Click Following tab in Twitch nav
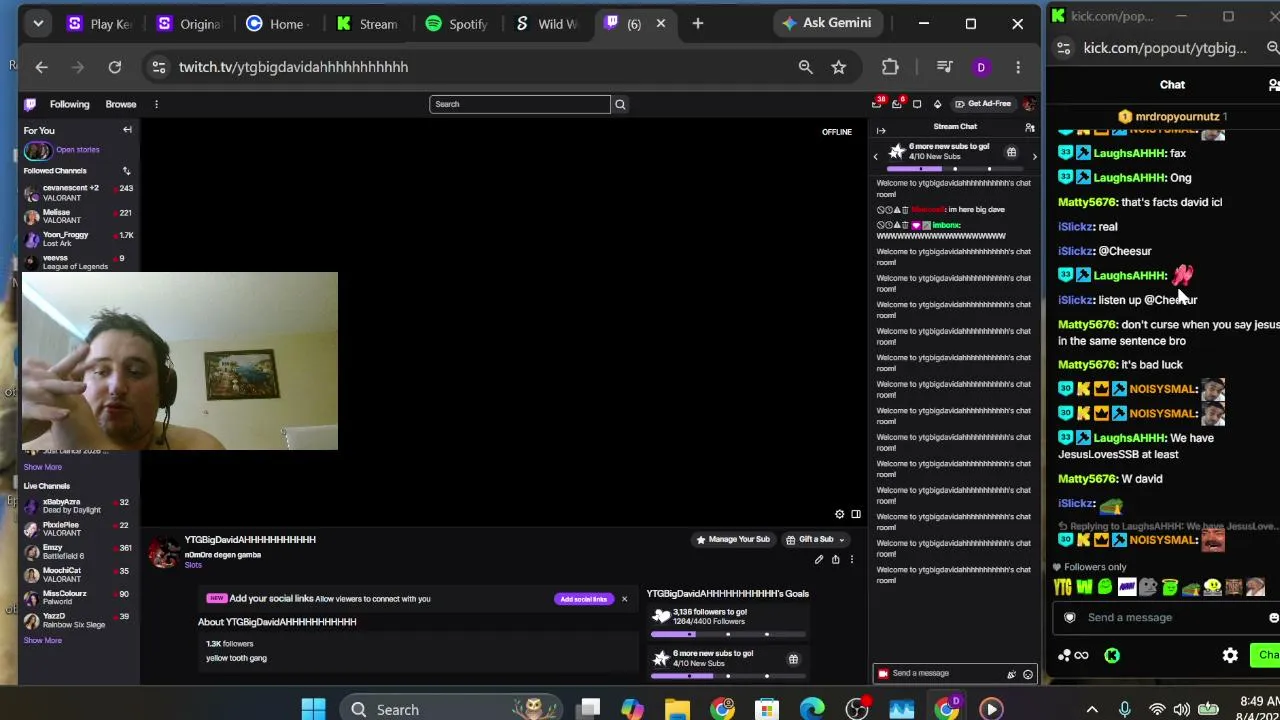The image size is (1280, 720). [70, 104]
